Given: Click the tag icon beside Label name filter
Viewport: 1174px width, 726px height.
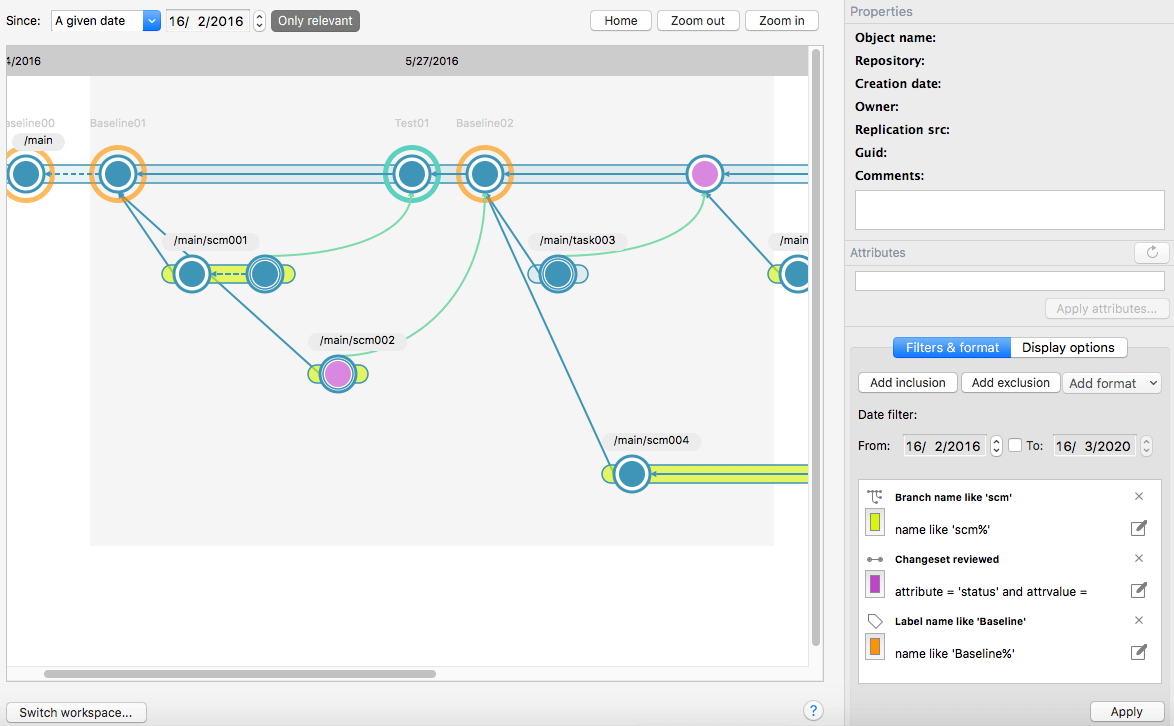Looking at the screenshot, I should tap(875, 621).
